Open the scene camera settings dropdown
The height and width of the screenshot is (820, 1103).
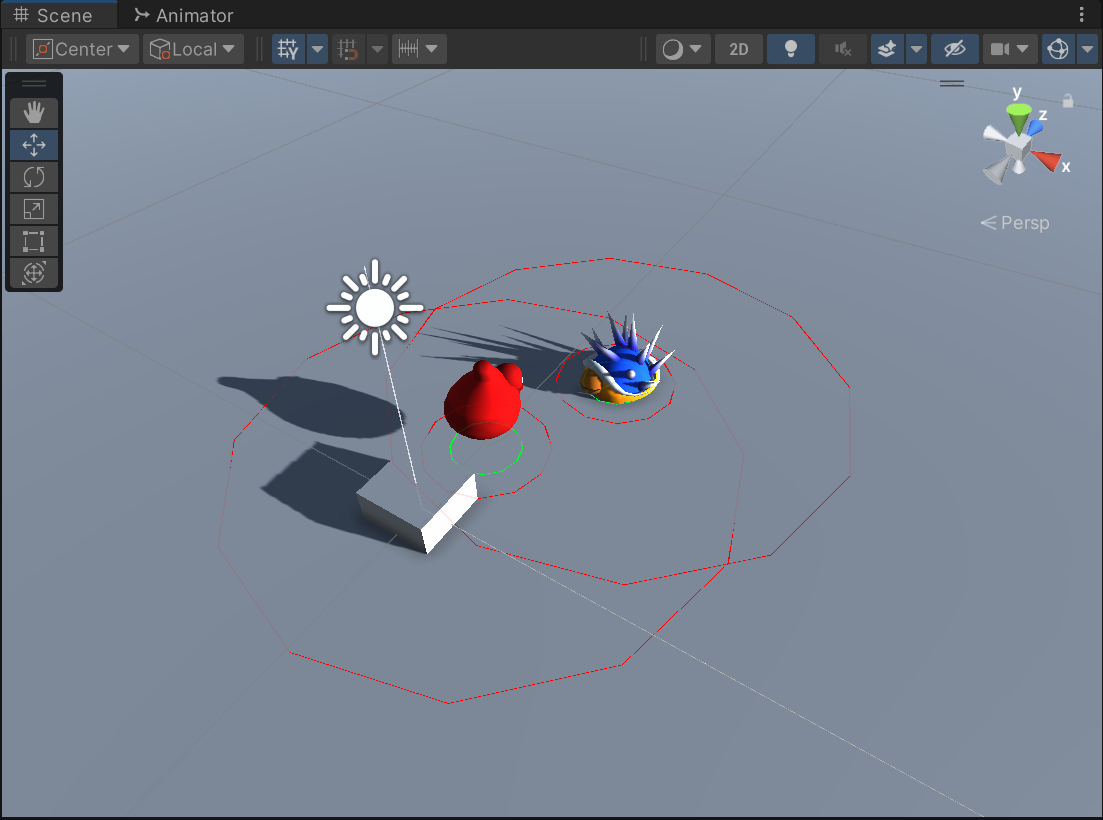coord(1009,49)
